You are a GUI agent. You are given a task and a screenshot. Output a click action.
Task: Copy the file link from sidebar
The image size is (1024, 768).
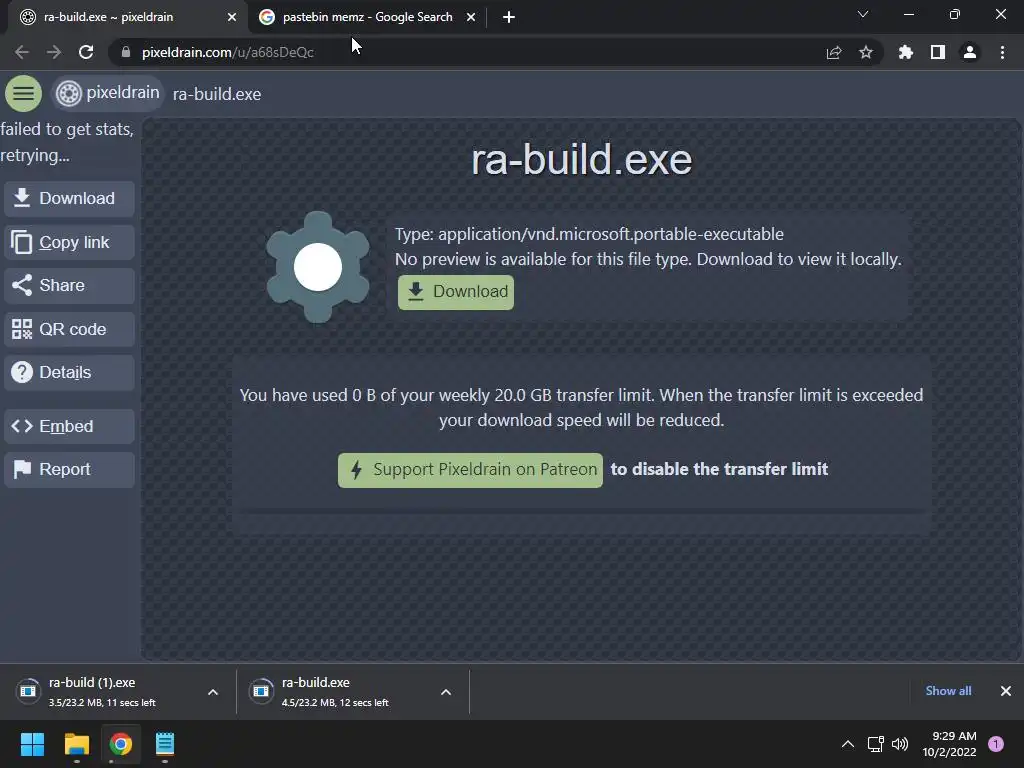pyautogui.click(x=69, y=242)
